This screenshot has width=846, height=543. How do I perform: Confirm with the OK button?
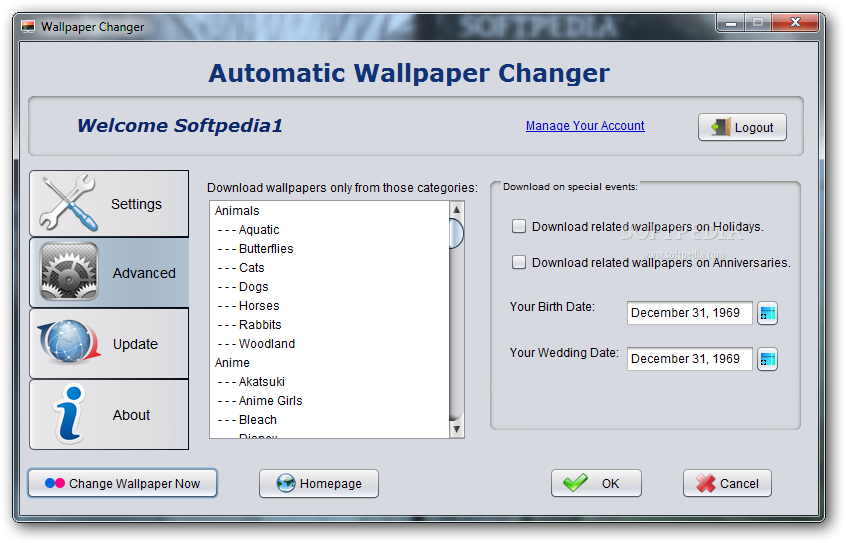(x=596, y=483)
